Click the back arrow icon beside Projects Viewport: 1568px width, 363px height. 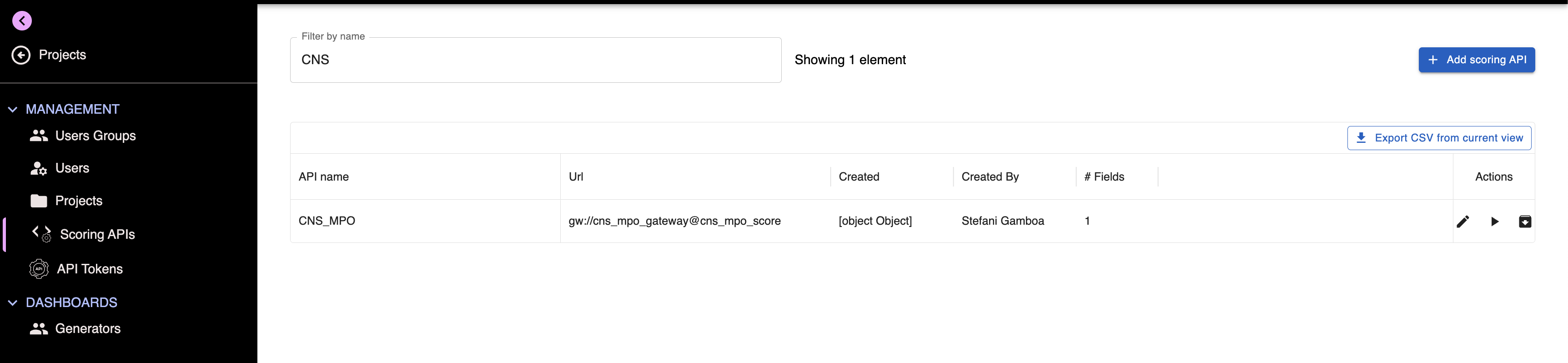[x=21, y=55]
